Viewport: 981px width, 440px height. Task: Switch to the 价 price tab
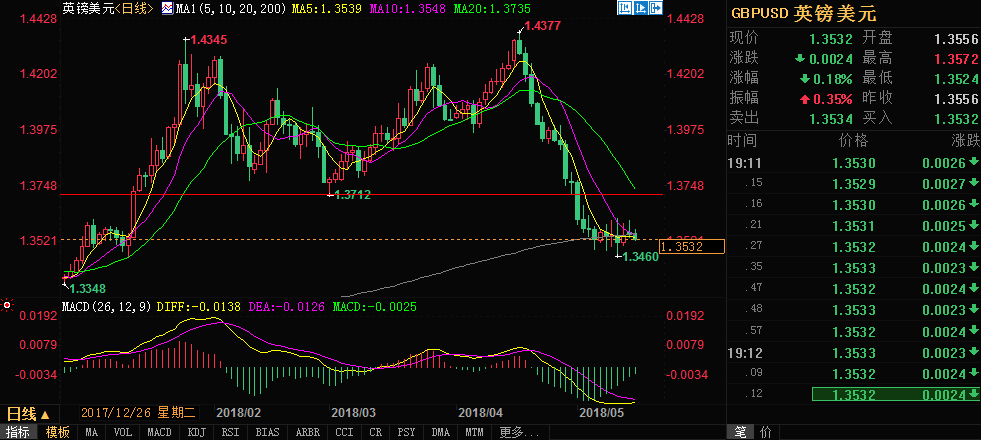tap(766, 432)
